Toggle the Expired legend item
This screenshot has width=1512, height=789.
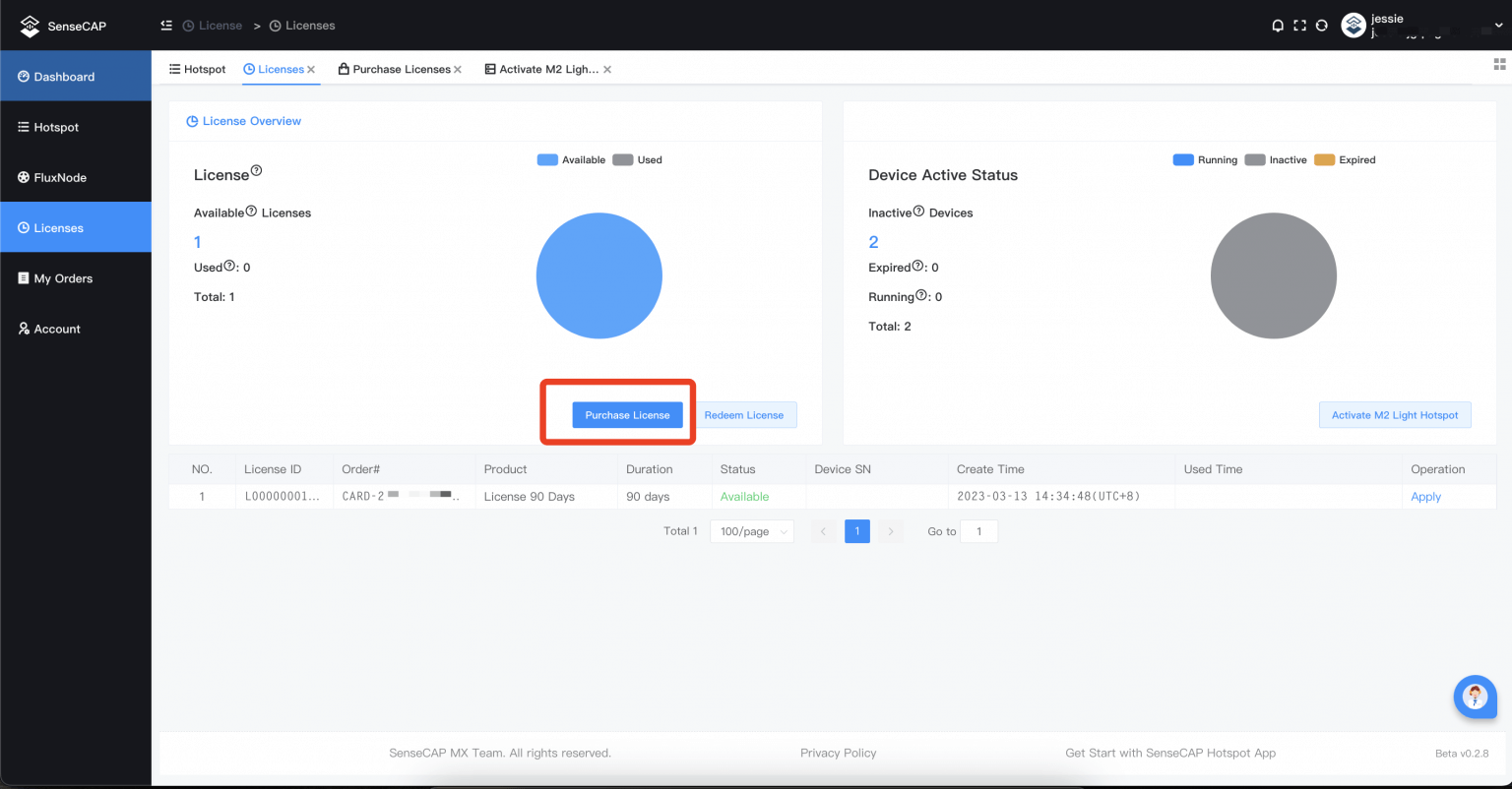[1345, 160]
